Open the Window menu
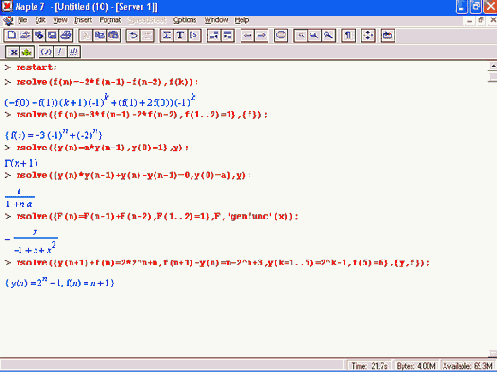This screenshot has width=497, height=372. point(216,20)
